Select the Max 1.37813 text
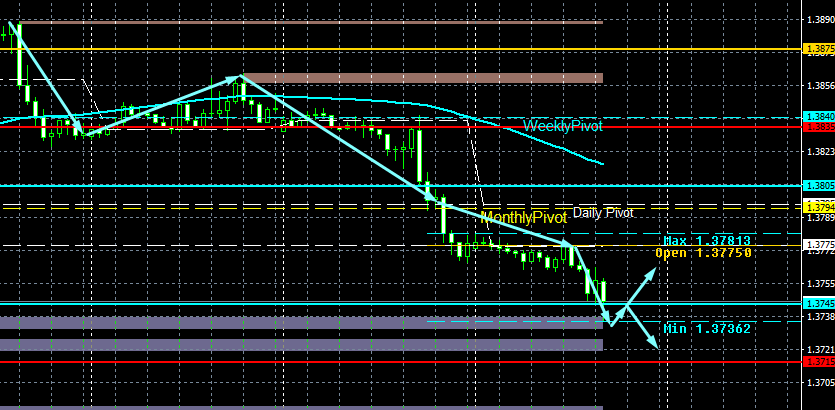 (707, 241)
